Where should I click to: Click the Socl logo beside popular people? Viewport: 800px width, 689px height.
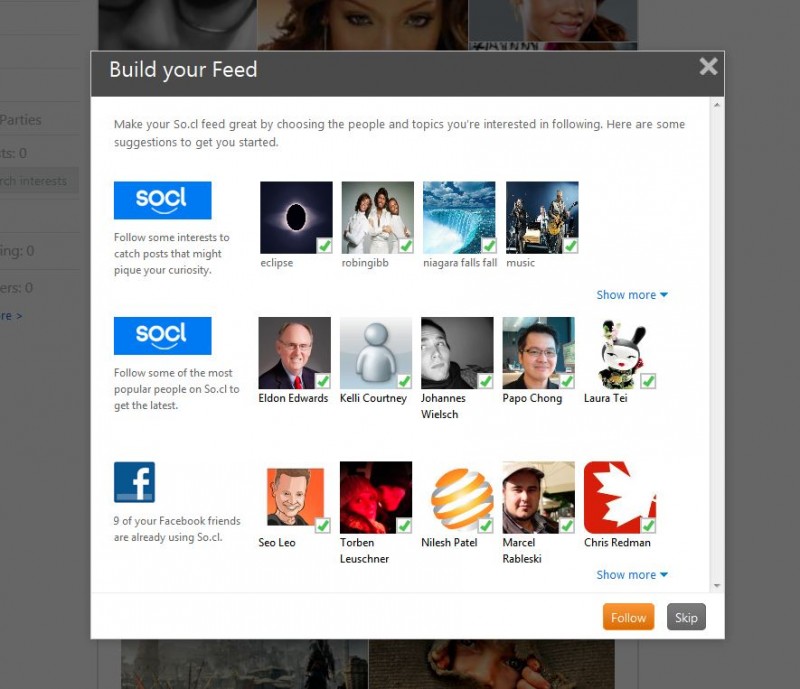(x=162, y=336)
